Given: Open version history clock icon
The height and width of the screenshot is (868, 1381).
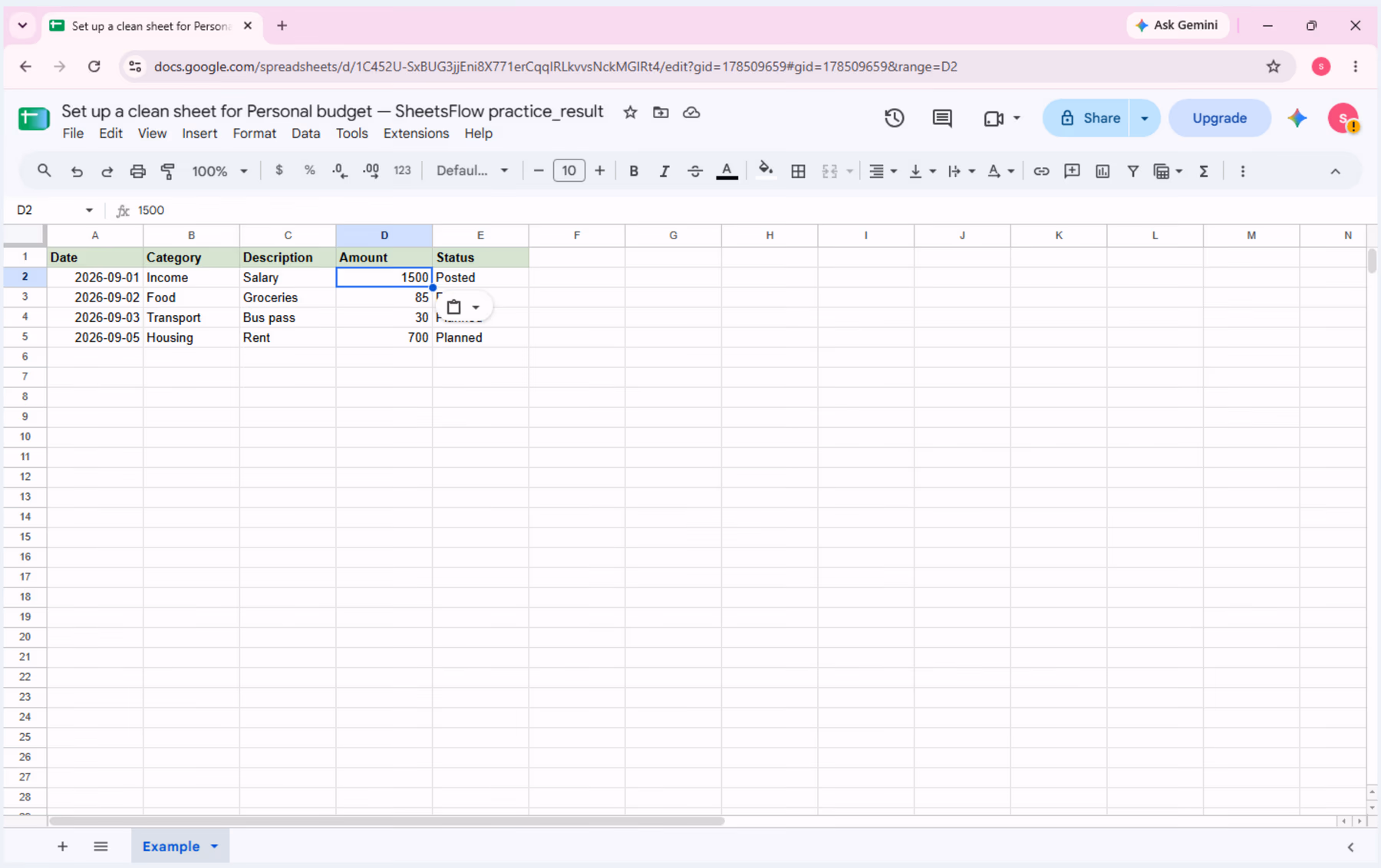Looking at the screenshot, I should pos(894,118).
